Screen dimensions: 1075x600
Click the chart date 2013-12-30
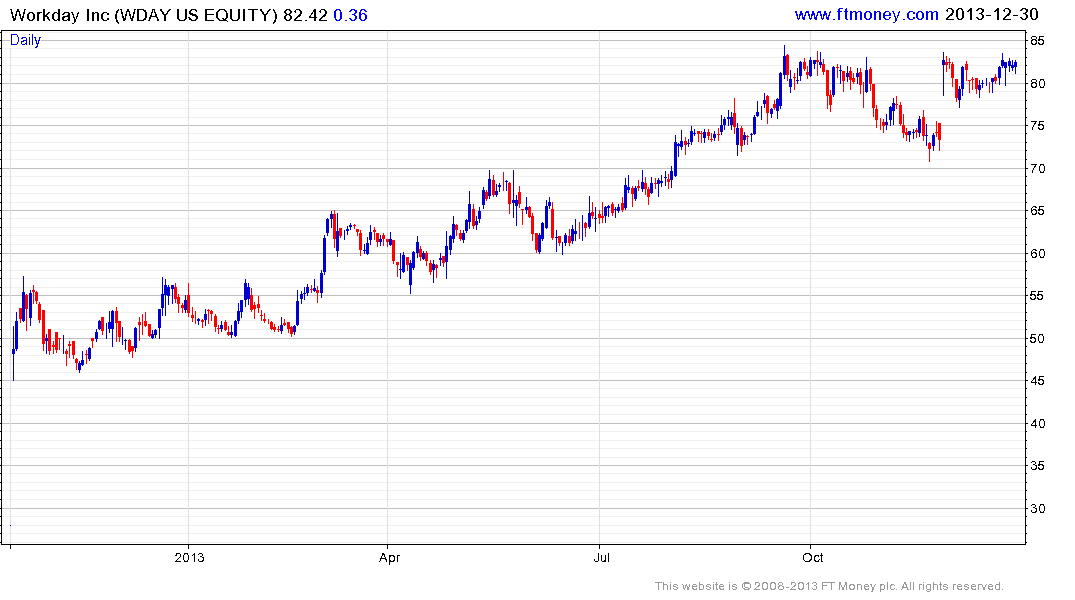click(x=991, y=14)
